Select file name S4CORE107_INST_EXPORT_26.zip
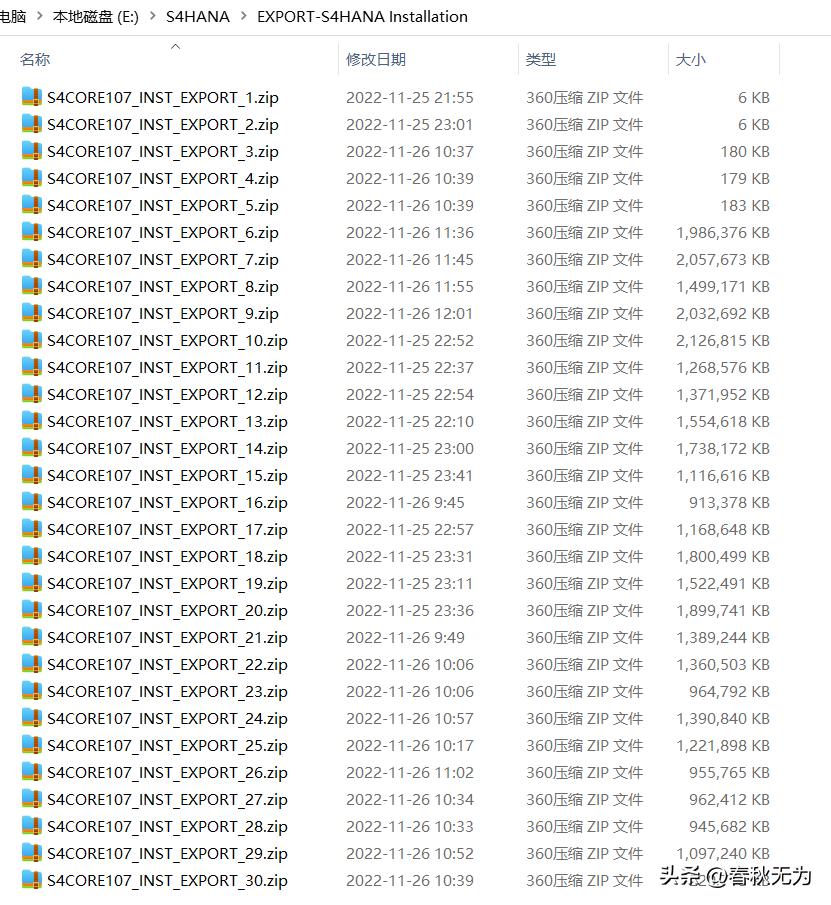This screenshot has width=831, height=905. pyautogui.click(x=167, y=773)
